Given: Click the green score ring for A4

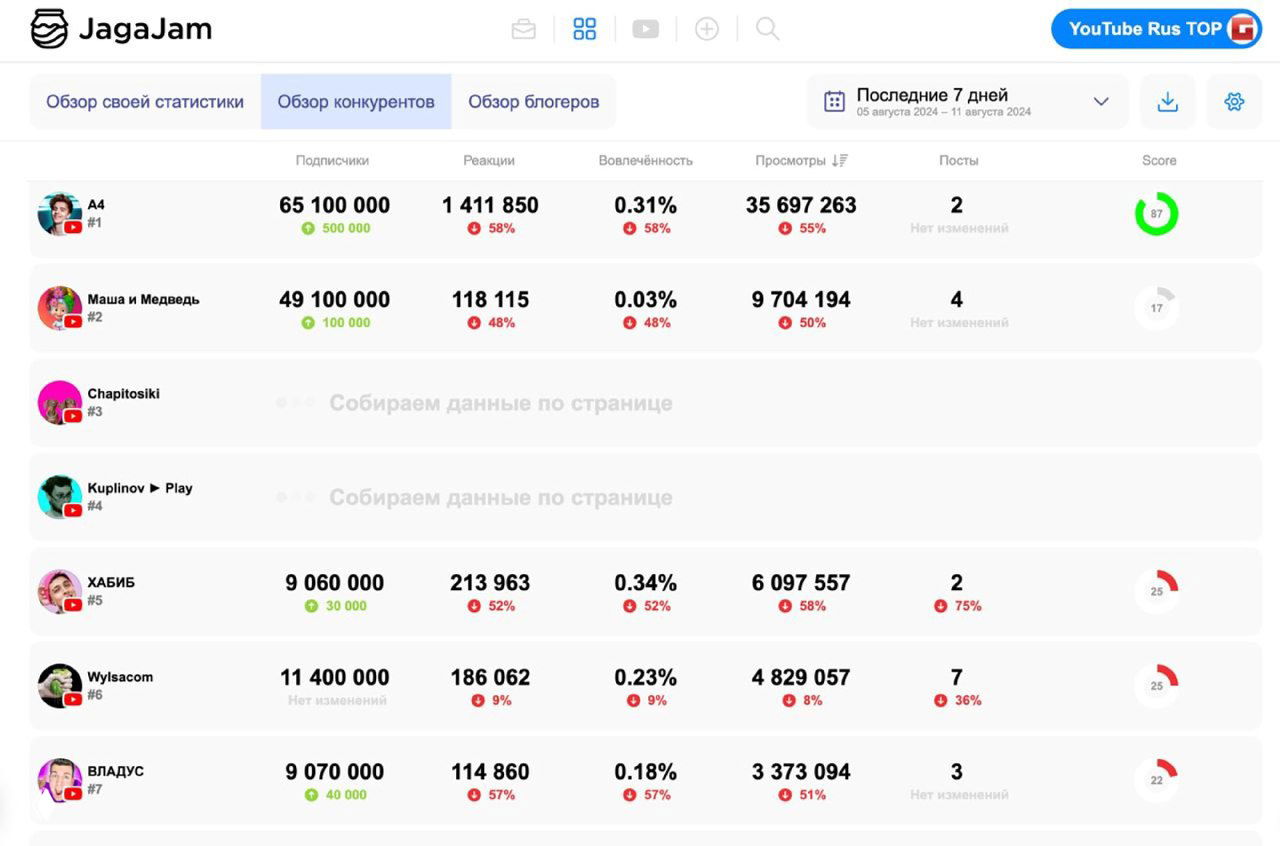Looking at the screenshot, I should point(1156,213).
